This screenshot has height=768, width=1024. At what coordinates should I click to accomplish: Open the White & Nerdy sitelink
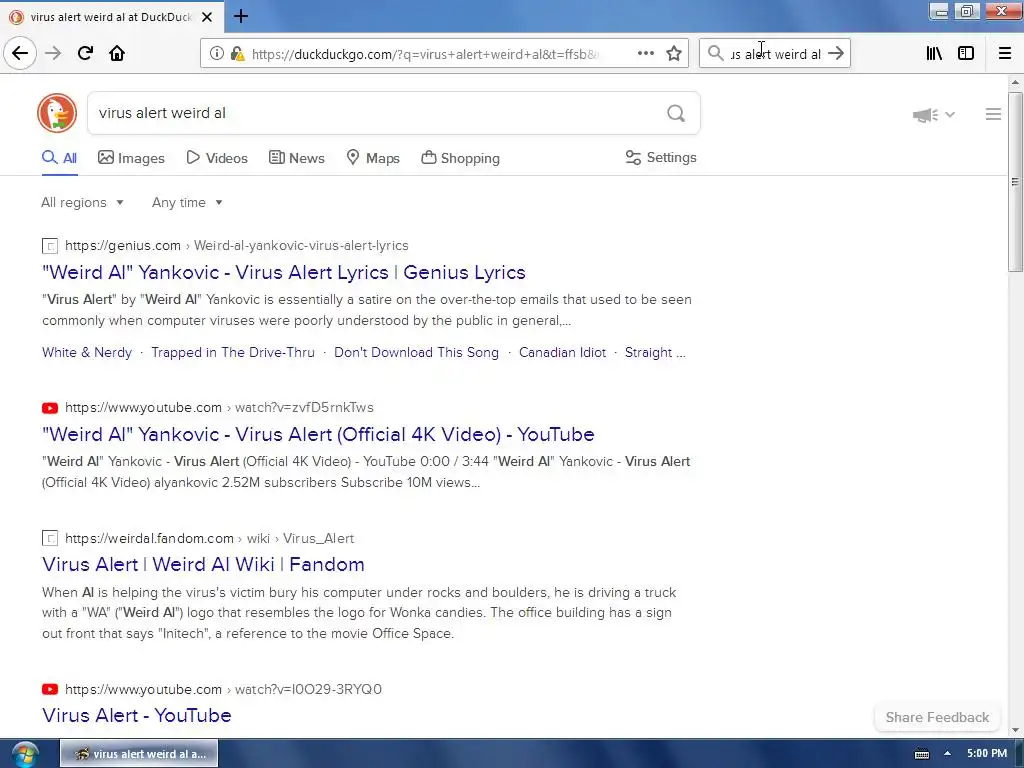click(87, 353)
